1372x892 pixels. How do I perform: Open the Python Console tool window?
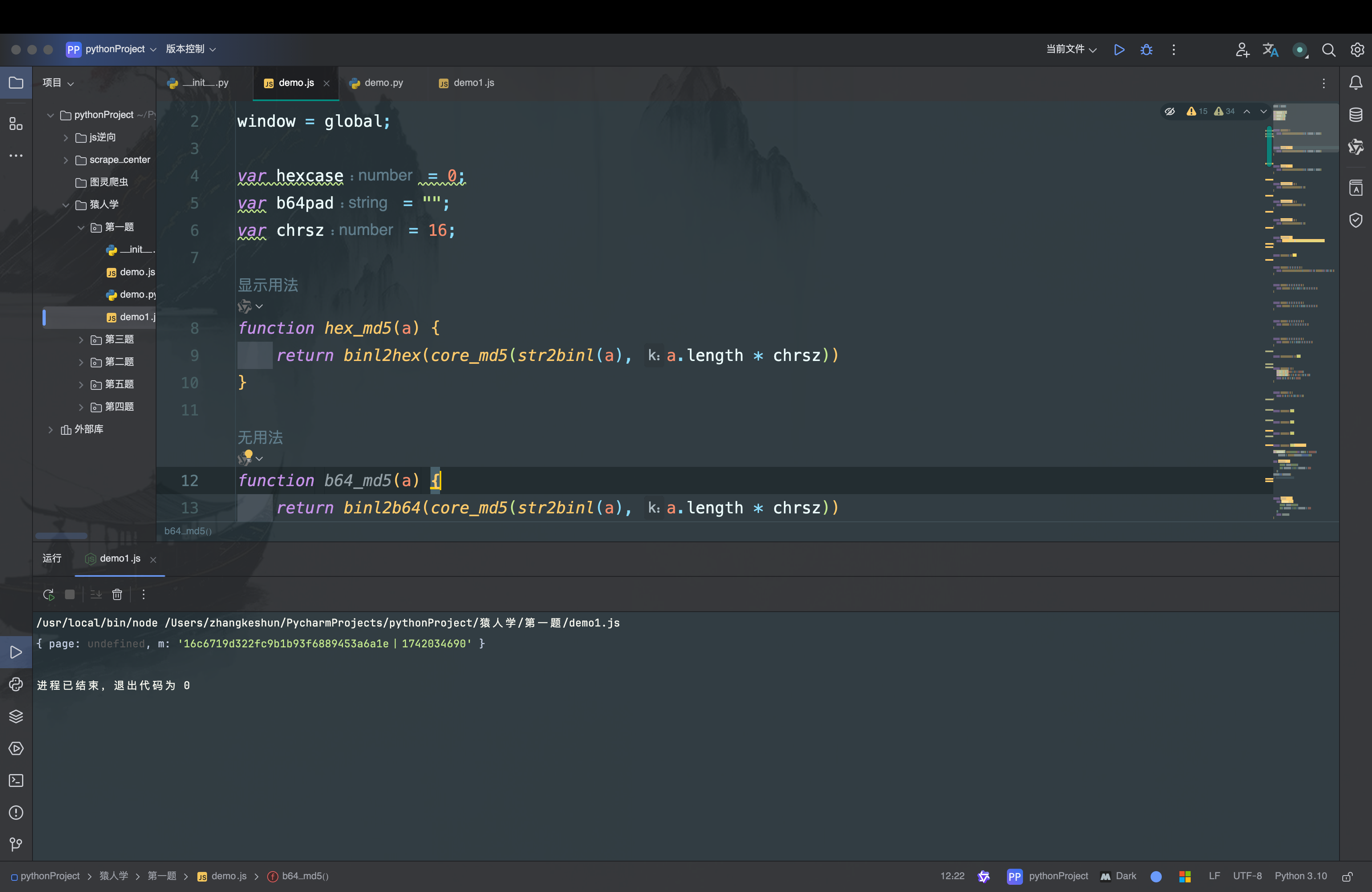point(16,684)
